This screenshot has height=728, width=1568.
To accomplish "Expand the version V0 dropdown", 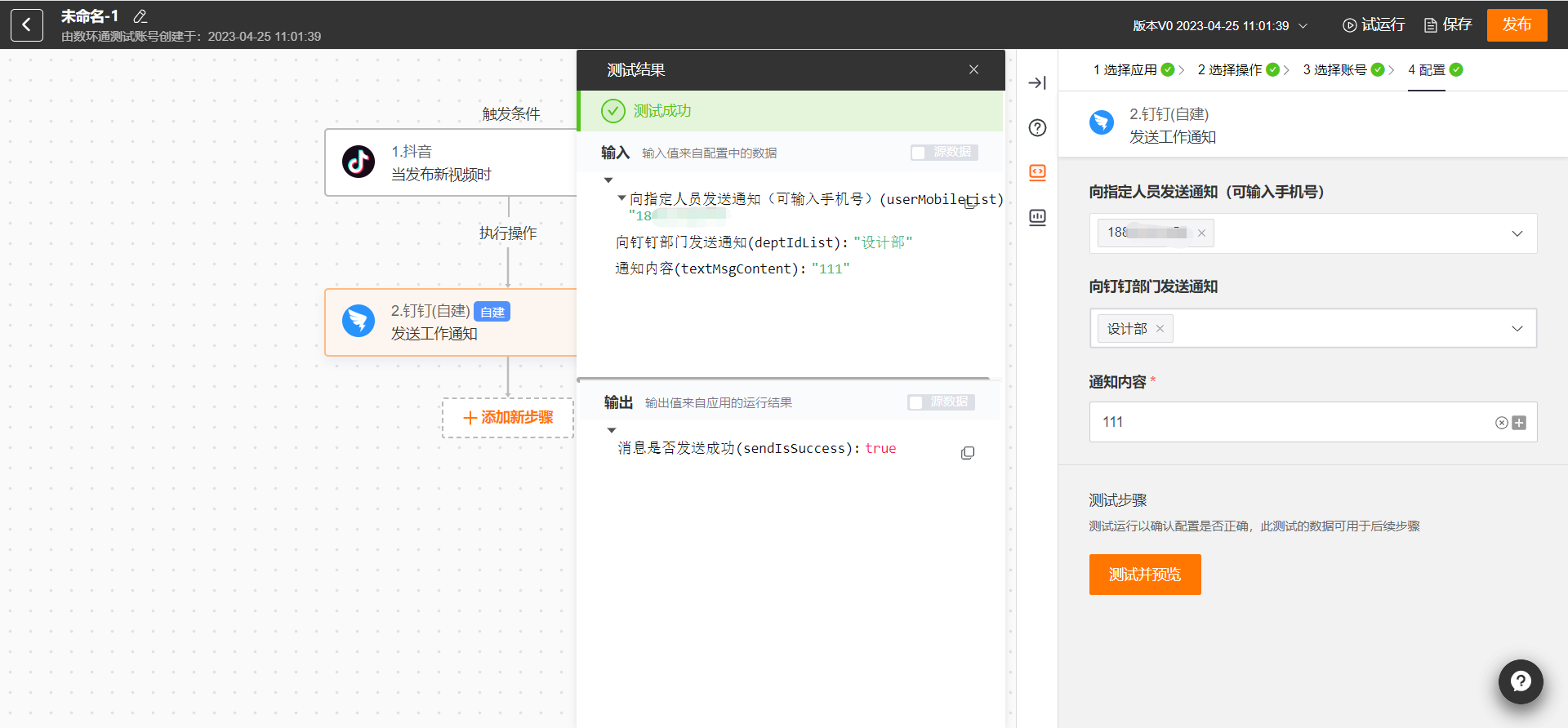I will [1303, 26].
